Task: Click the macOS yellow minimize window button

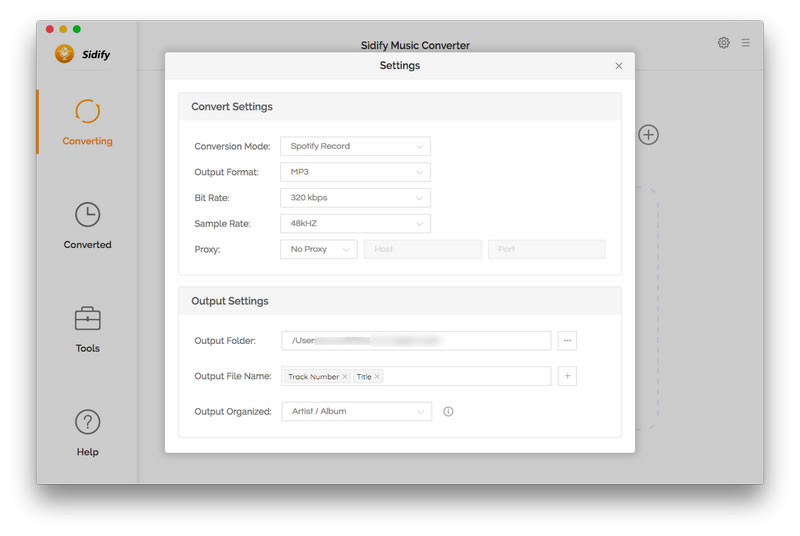Action: click(x=63, y=29)
